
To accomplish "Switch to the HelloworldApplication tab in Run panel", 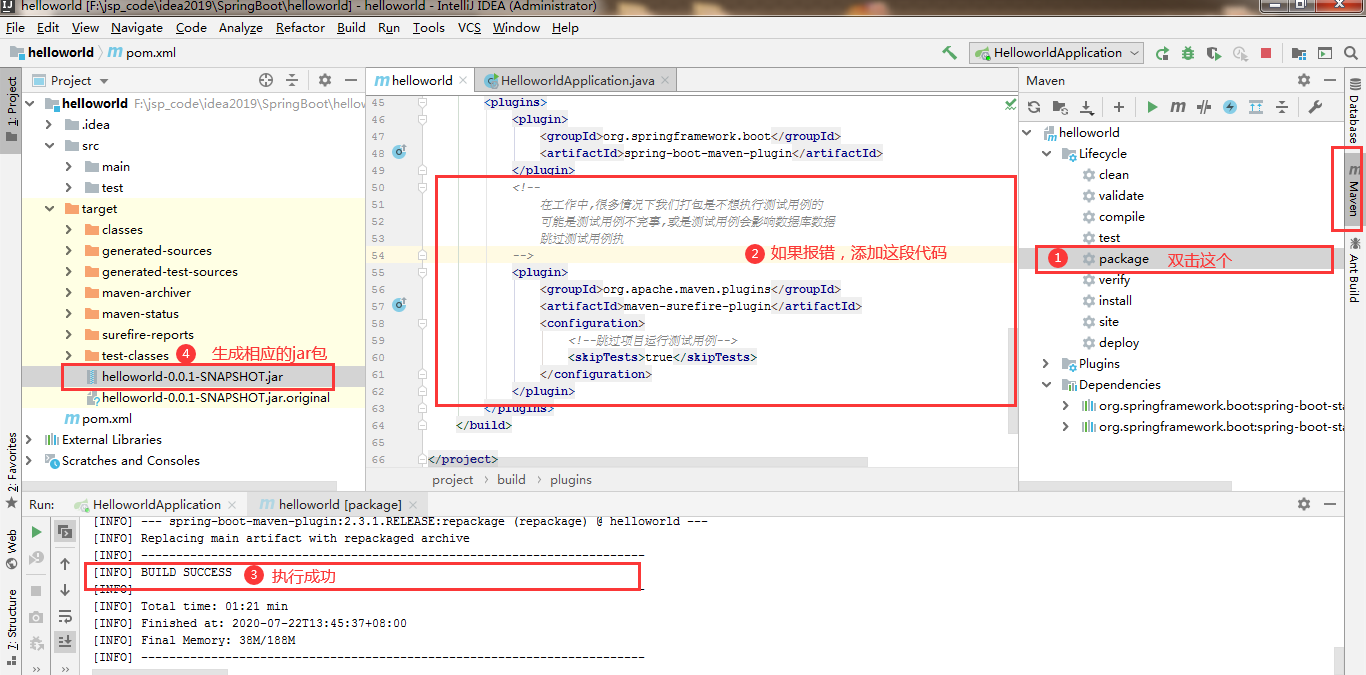I will point(156,505).
